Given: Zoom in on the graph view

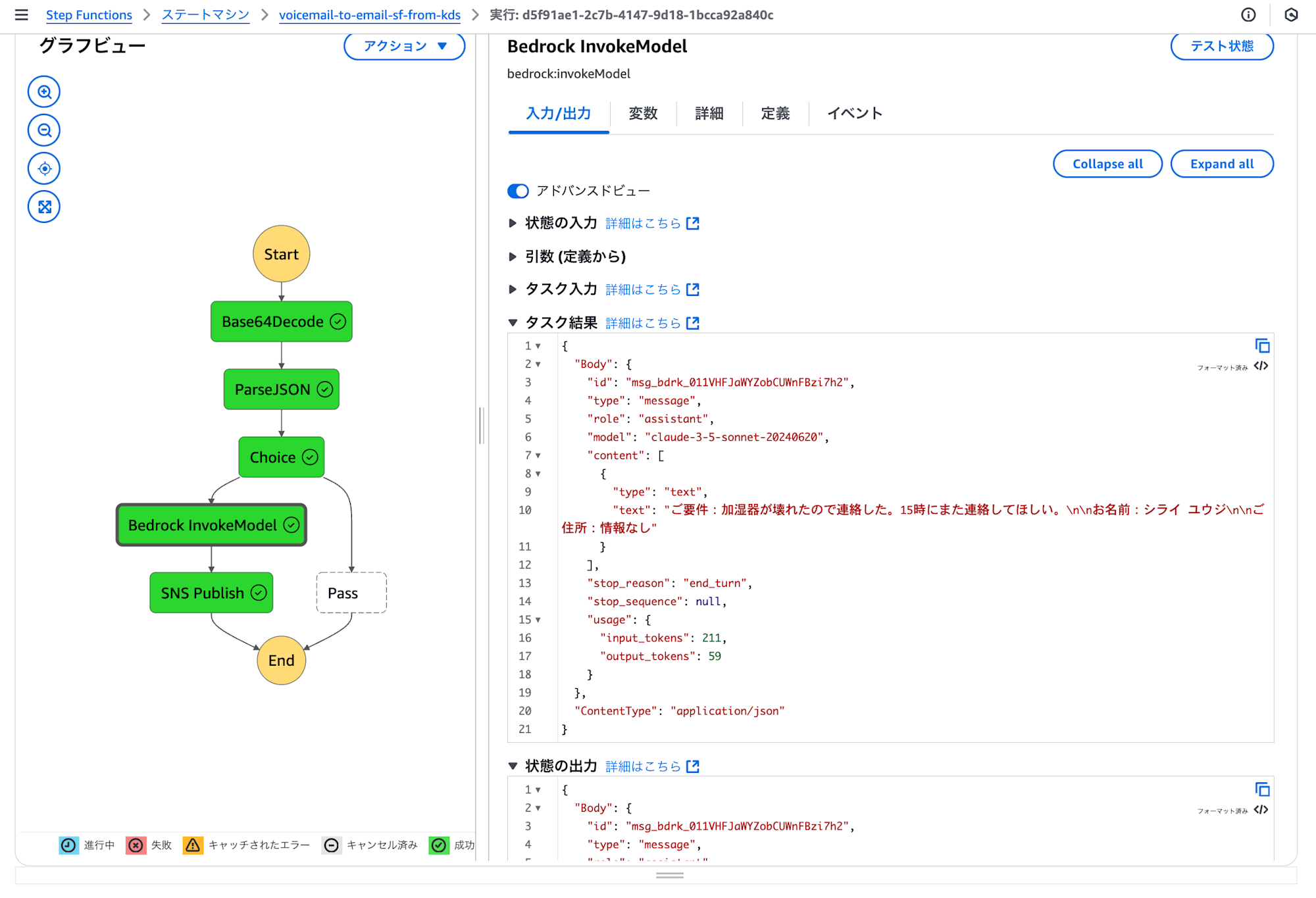Looking at the screenshot, I should click(44, 92).
